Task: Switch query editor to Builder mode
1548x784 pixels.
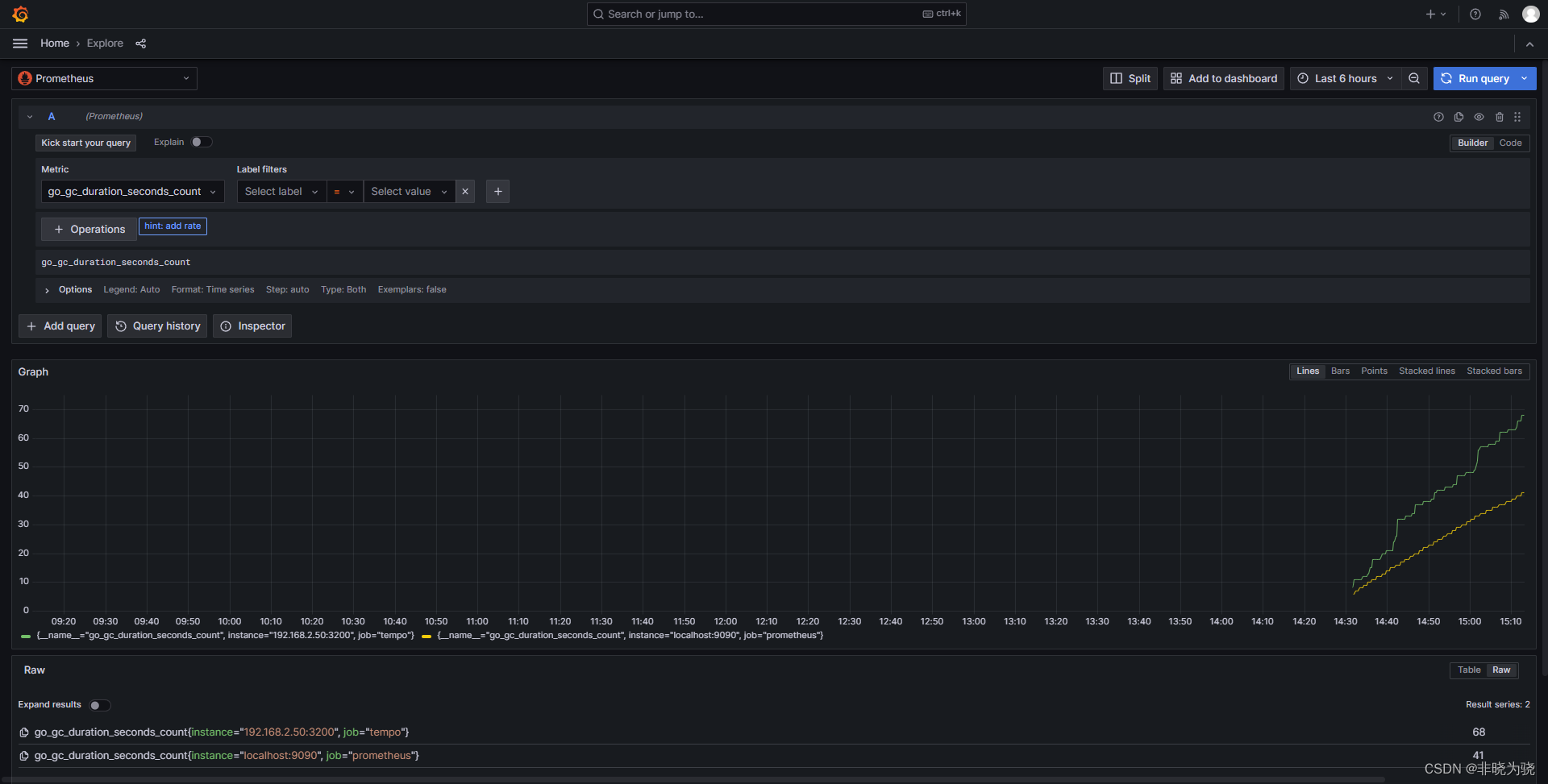Action: 1472,143
